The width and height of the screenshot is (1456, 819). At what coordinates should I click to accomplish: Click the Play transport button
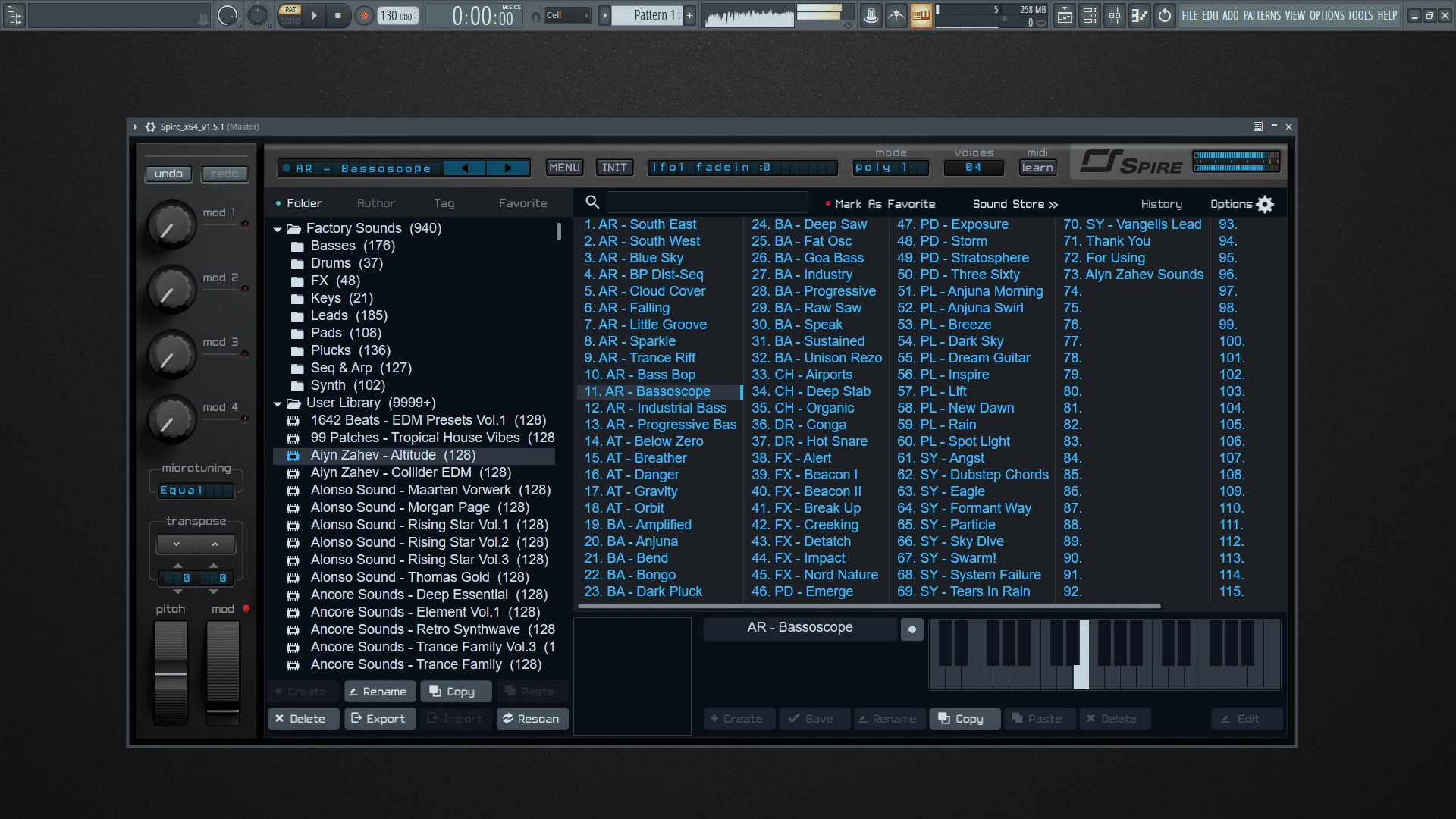pyautogui.click(x=314, y=15)
